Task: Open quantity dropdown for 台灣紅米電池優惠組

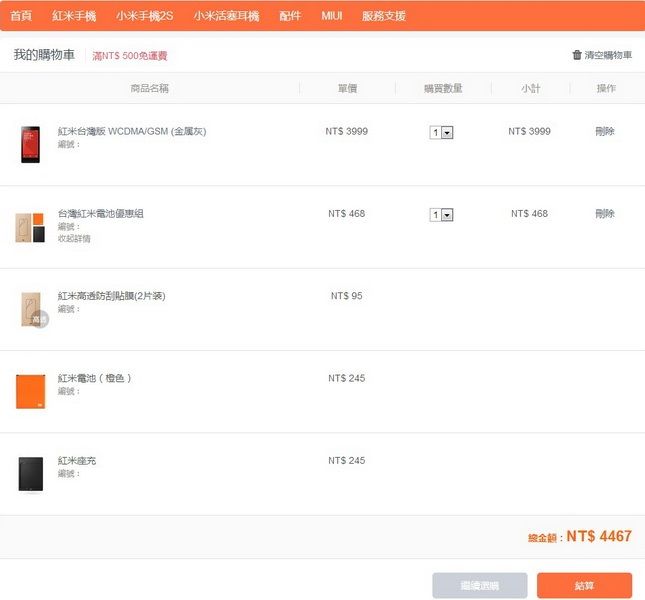Action: pos(441,215)
